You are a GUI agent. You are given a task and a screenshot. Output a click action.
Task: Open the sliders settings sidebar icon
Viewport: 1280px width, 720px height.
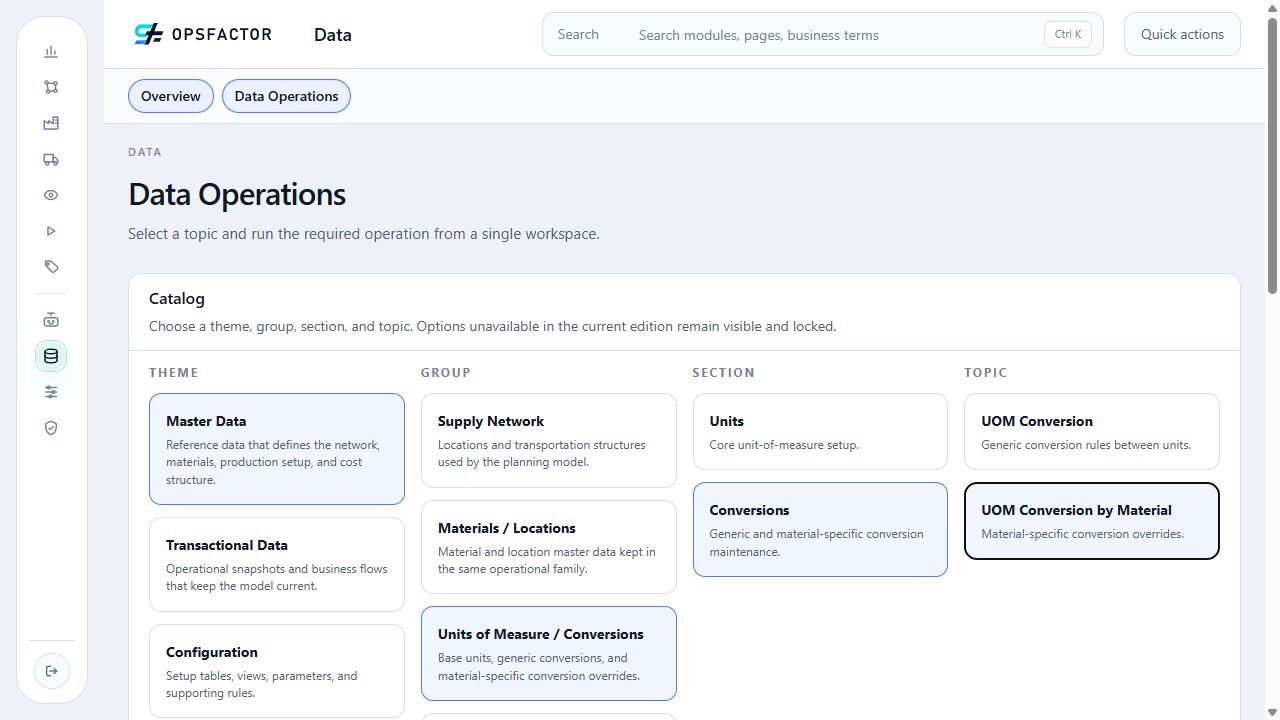click(x=51, y=392)
